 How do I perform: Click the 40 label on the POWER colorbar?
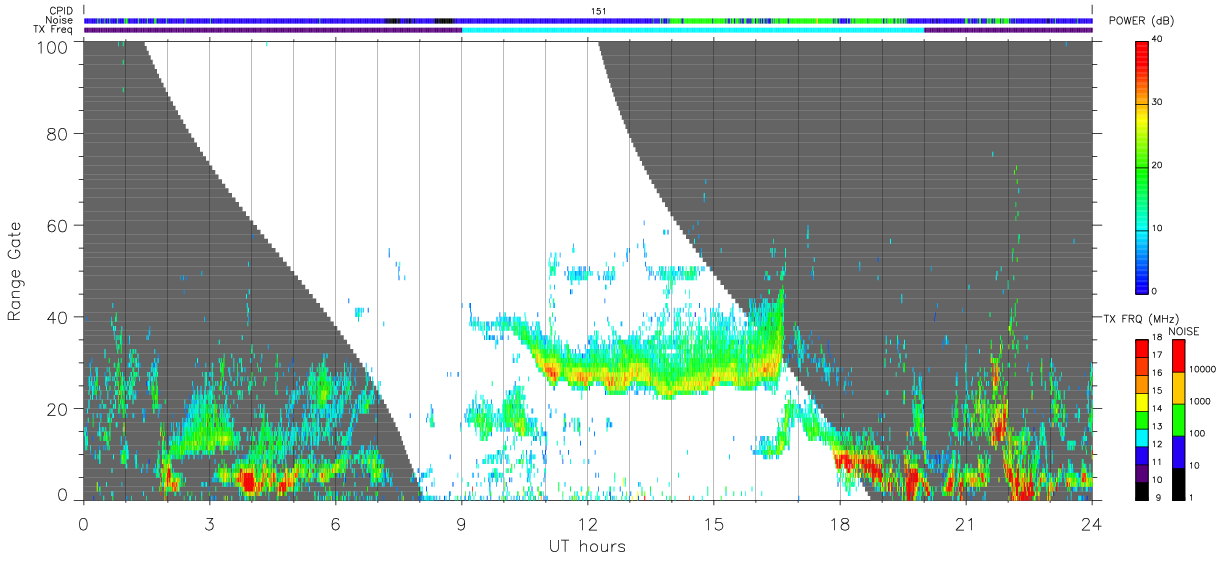click(x=1159, y=39)
